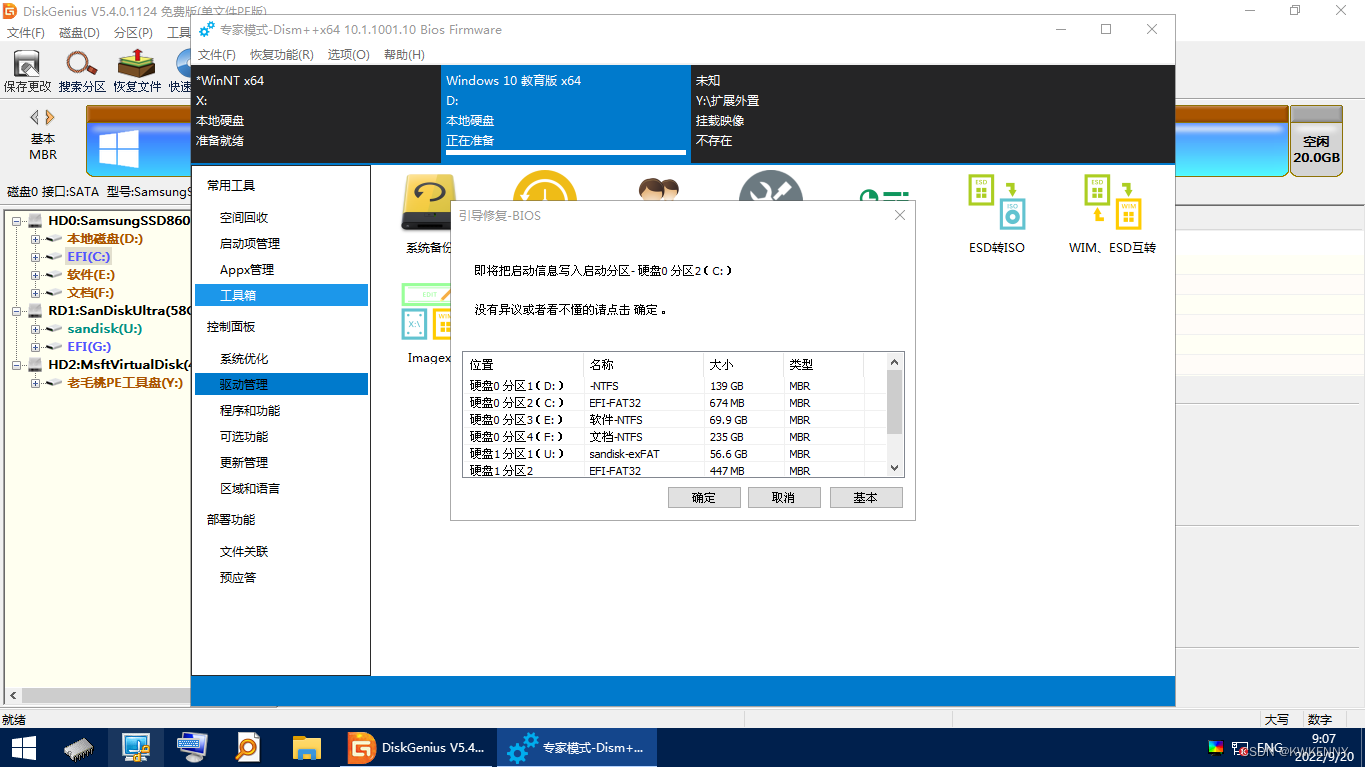Click the Windows logo partition on disk map
Screen dimensions: 1365x767
pos(118,149)
